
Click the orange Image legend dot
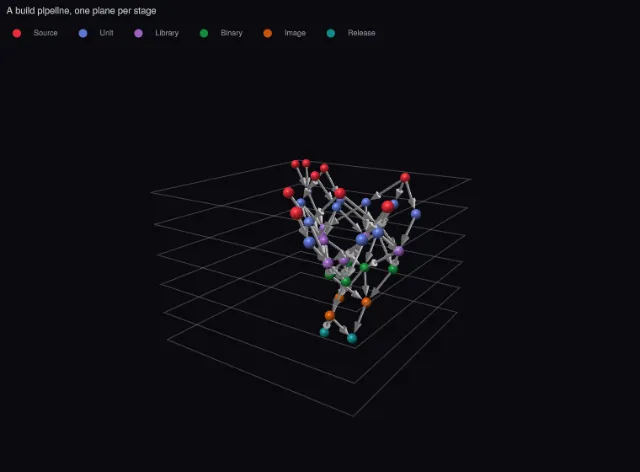(x=267, y=33)
